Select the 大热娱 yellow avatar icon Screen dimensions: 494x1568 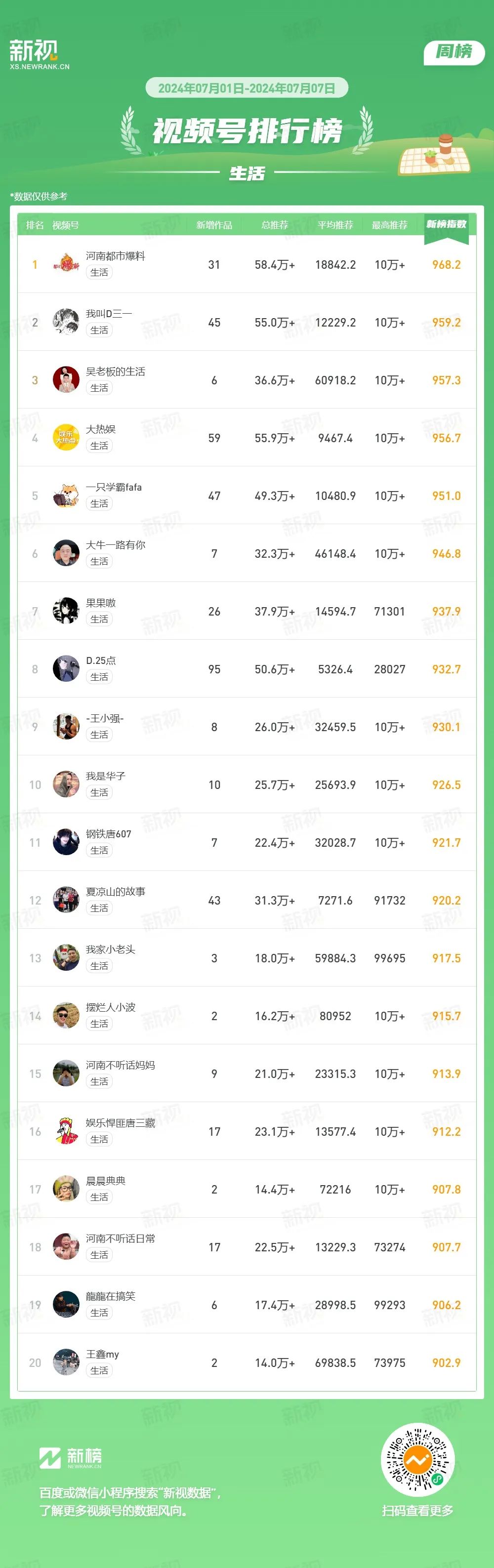pos(66,437)
